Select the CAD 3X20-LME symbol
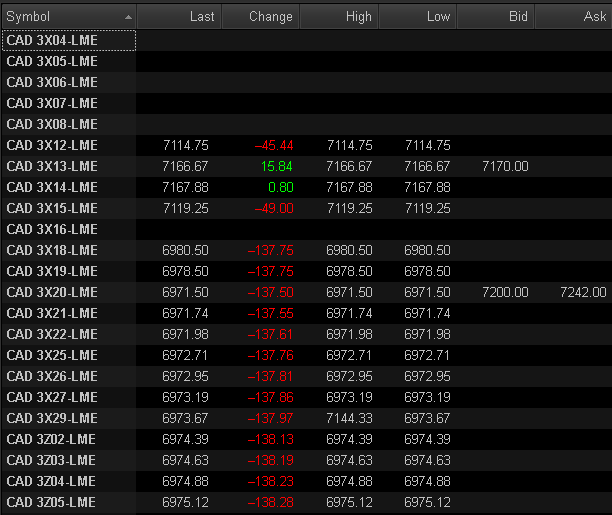Screen dimensions: 612x515 (52, 292)
